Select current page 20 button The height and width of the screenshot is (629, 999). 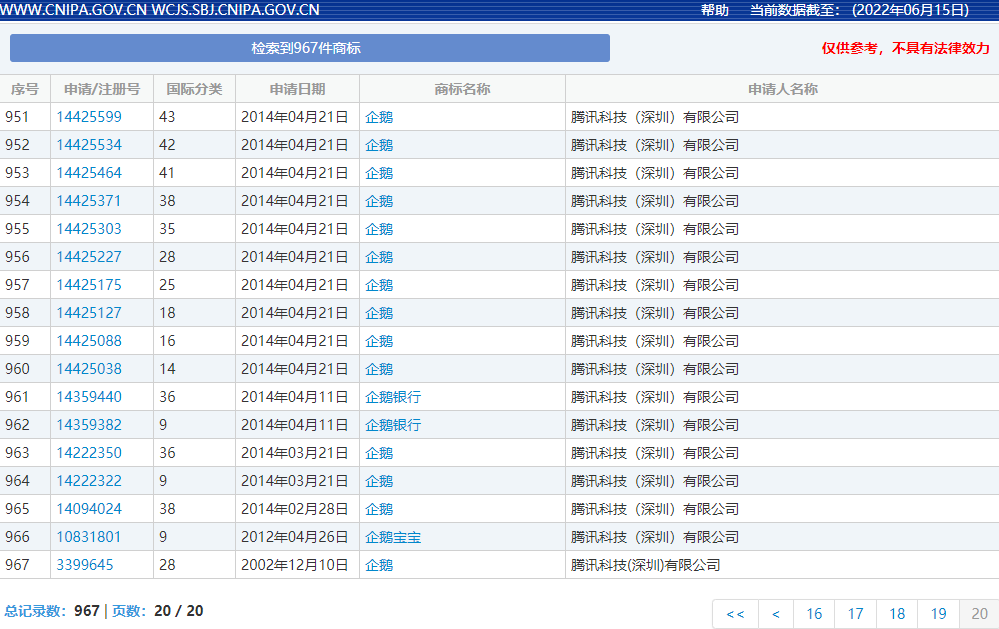coord(979,614)
